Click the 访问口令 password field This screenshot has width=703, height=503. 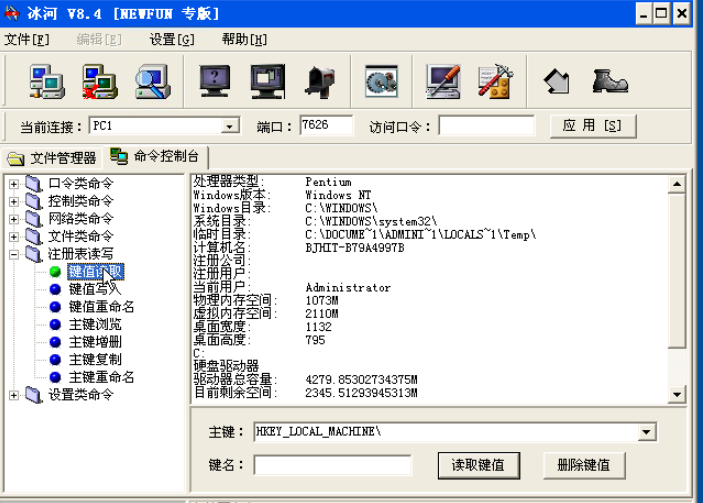486,125
